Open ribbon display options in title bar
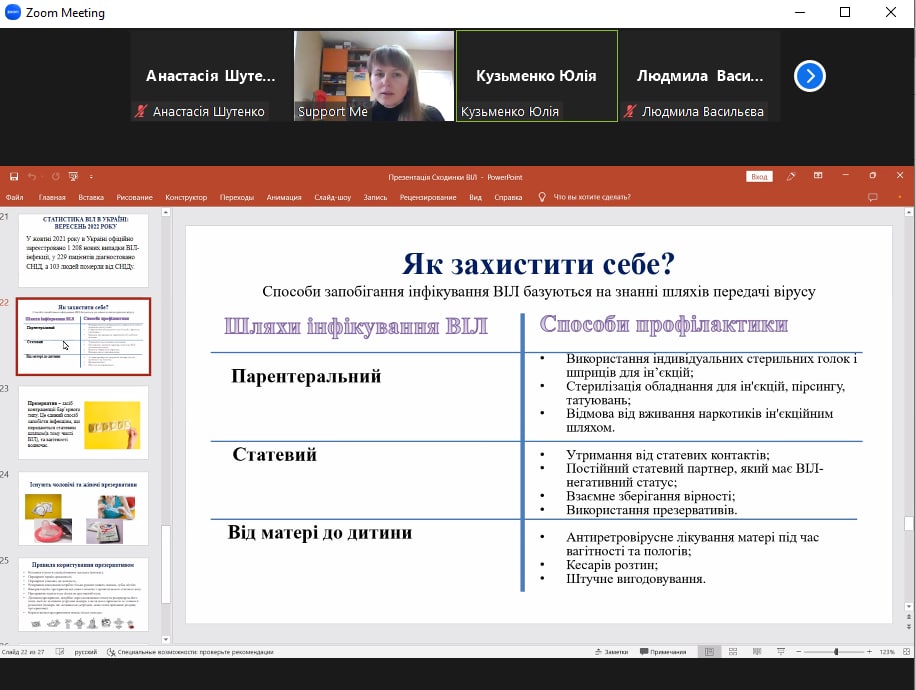This screenshot has width=916, height=690. point(819,176)
